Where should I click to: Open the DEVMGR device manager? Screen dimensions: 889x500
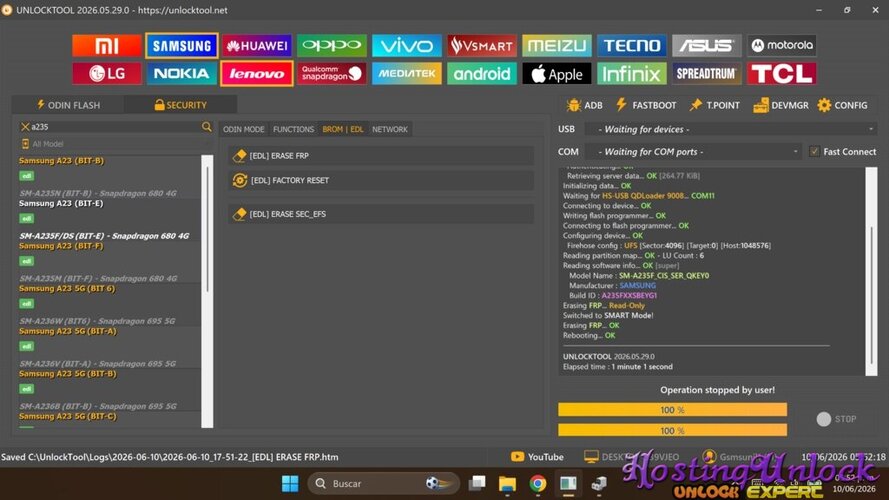tap(781, 105)
